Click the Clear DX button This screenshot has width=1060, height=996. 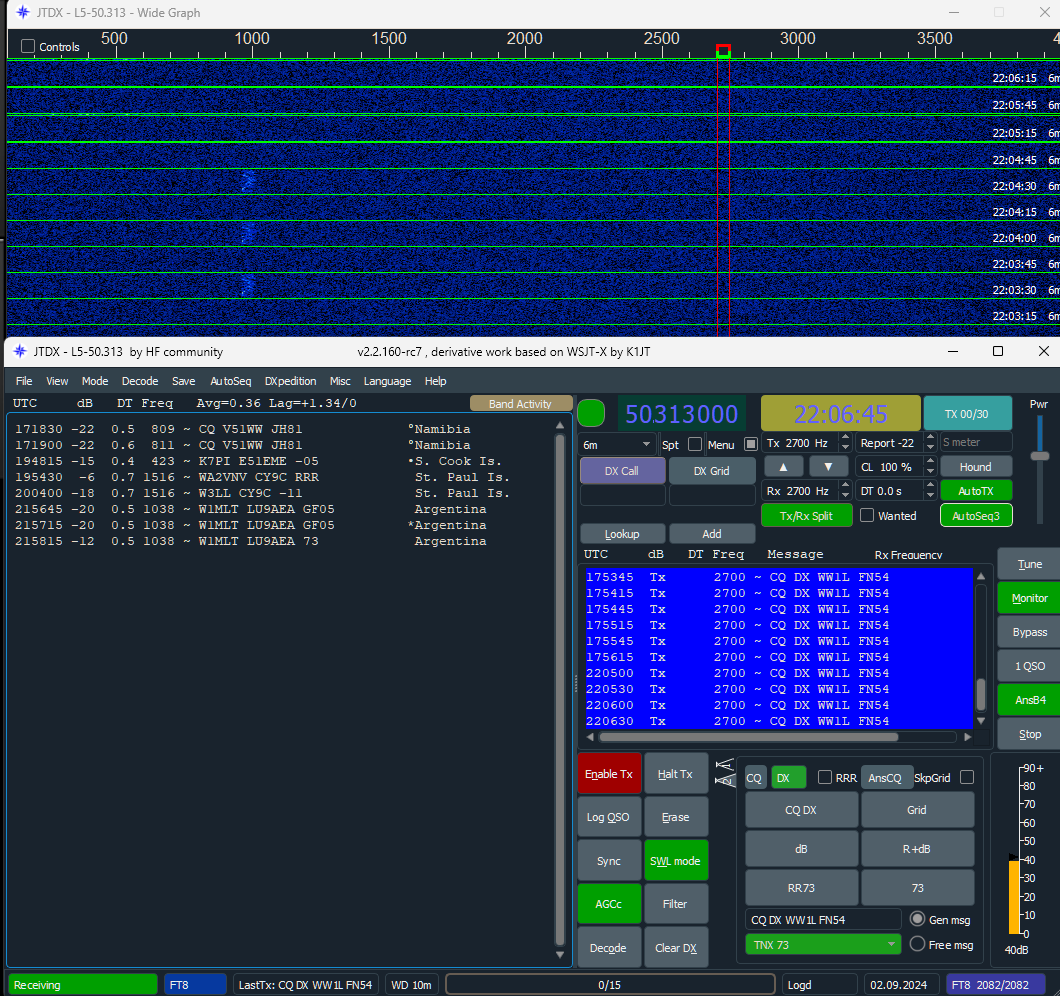click(675, 947)
